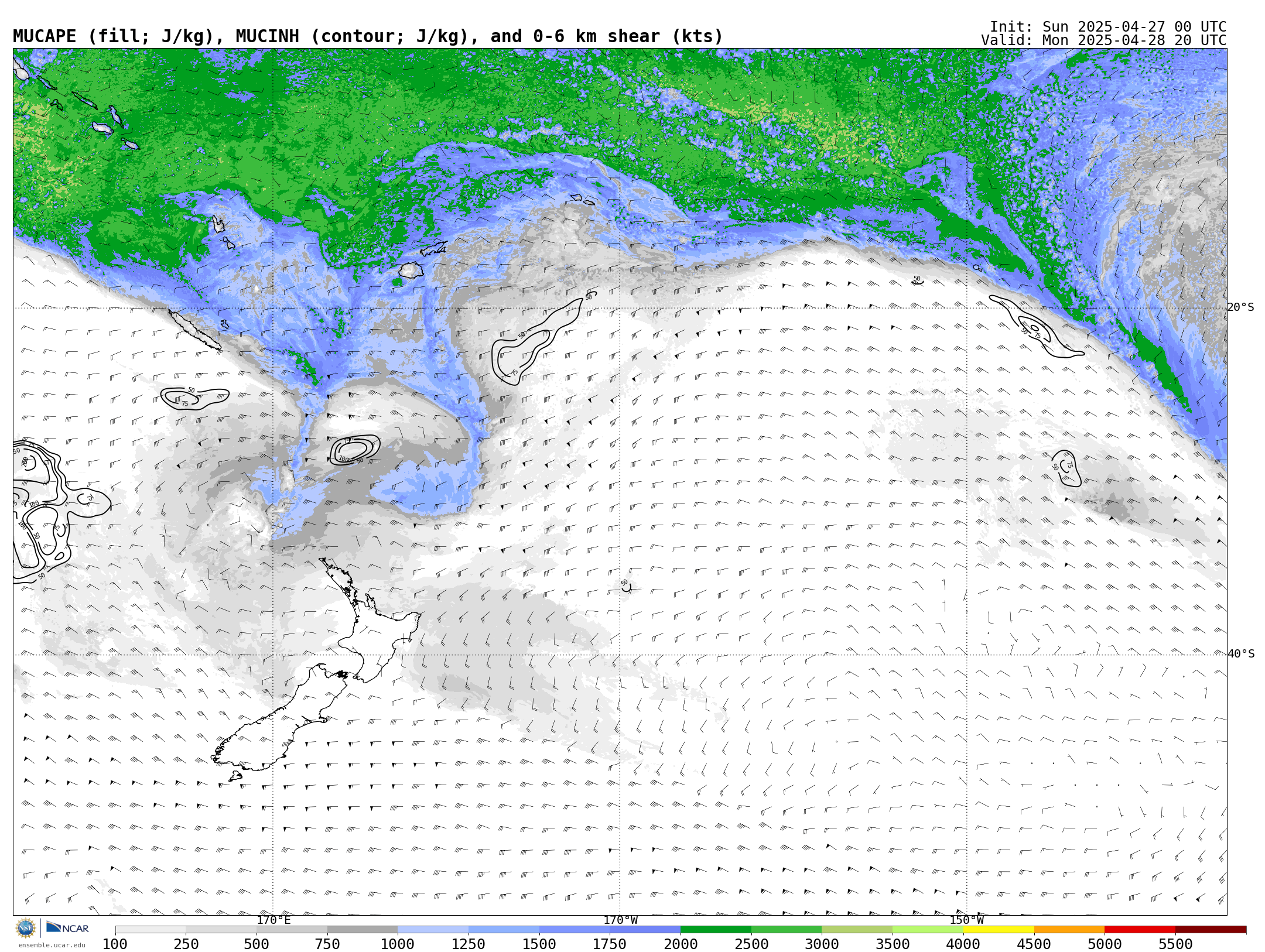1265x952 pixels.
Task: Click the colorbar label 5000
Action: [x=1105, y=944]
